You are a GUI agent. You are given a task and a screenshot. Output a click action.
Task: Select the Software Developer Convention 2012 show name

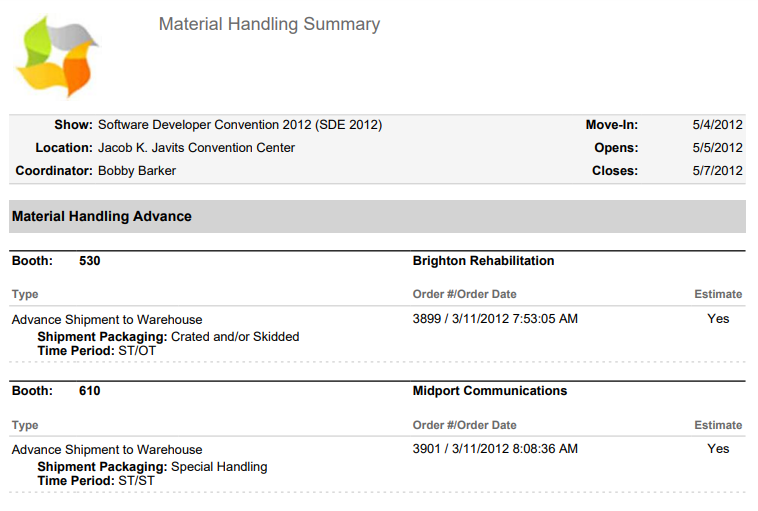click(240, 125)
